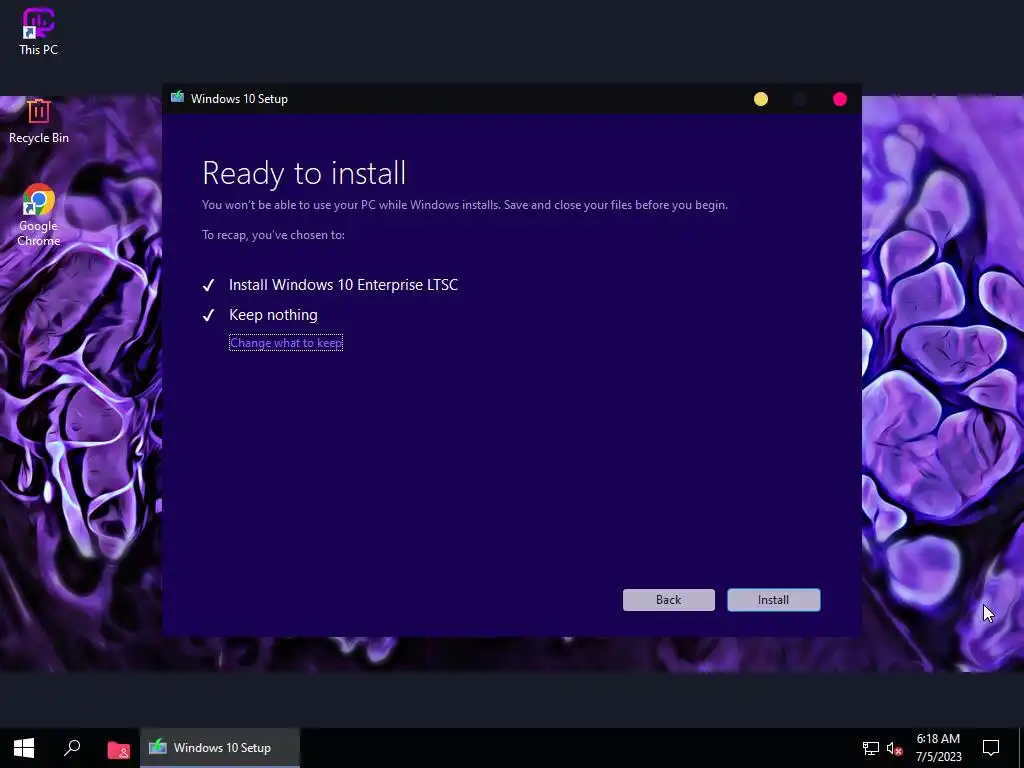Open taskbar search magnifier

72,748
